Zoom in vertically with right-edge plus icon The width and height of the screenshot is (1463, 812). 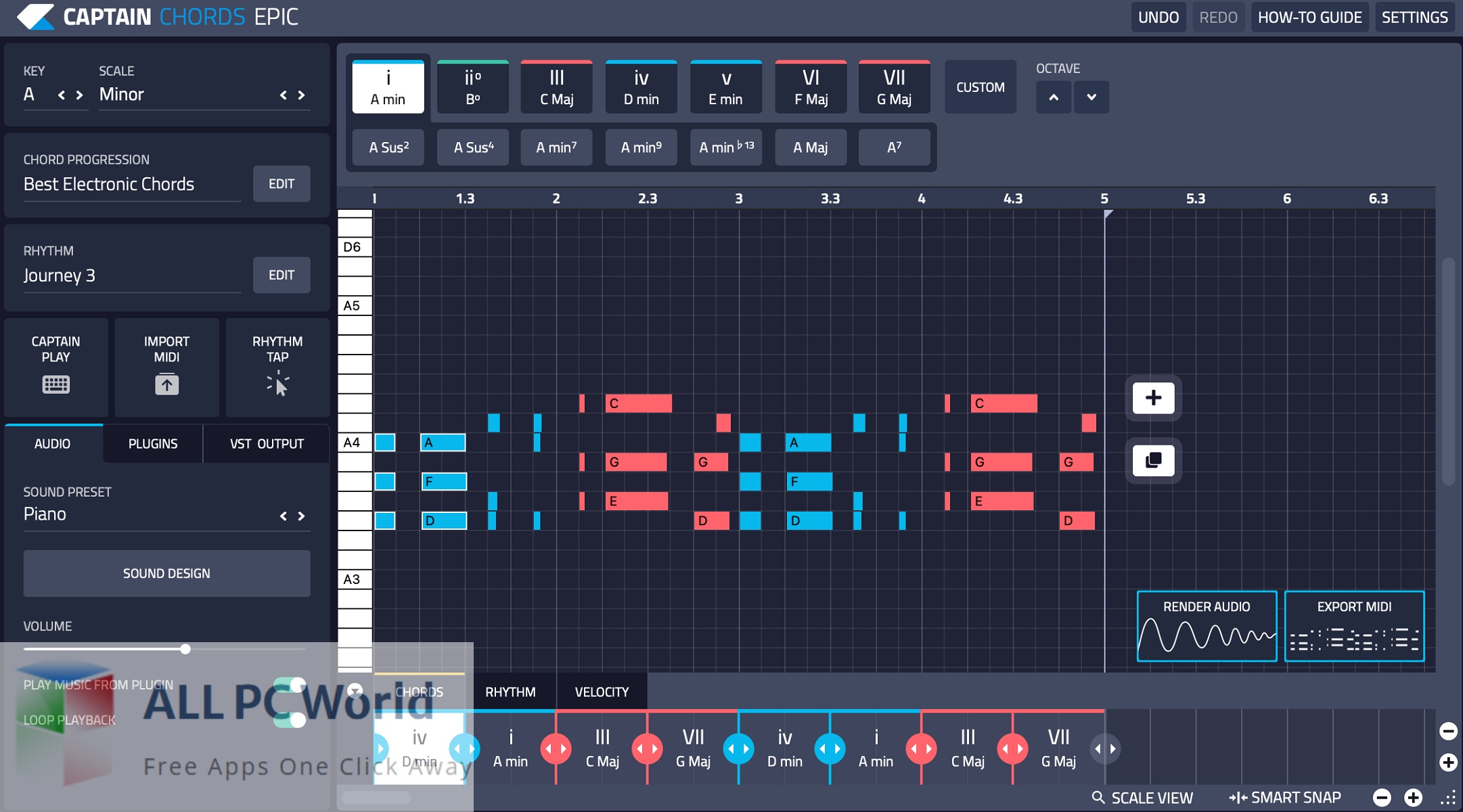coord(1448,763)
